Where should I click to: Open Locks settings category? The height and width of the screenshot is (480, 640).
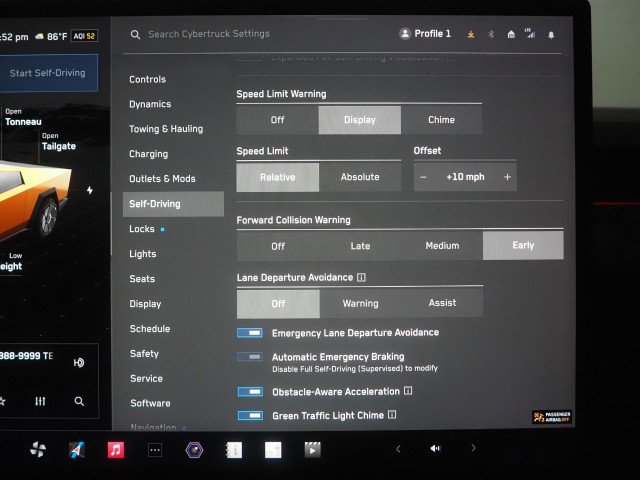click(x=142, y=229)
